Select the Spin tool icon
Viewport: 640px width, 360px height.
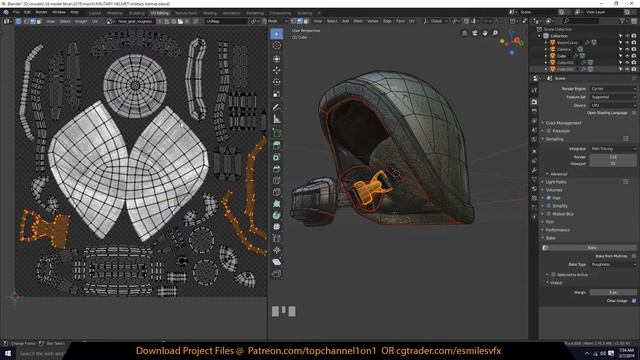point(277,215)
